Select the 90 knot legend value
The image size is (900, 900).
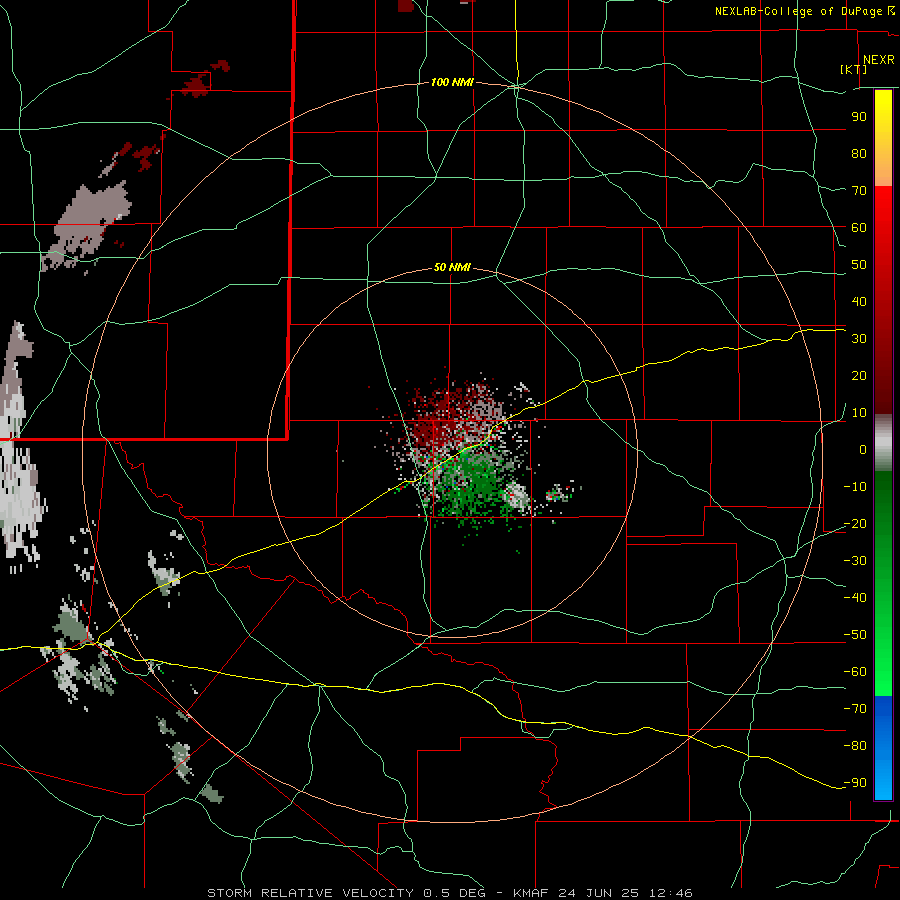tap(859, 117)
